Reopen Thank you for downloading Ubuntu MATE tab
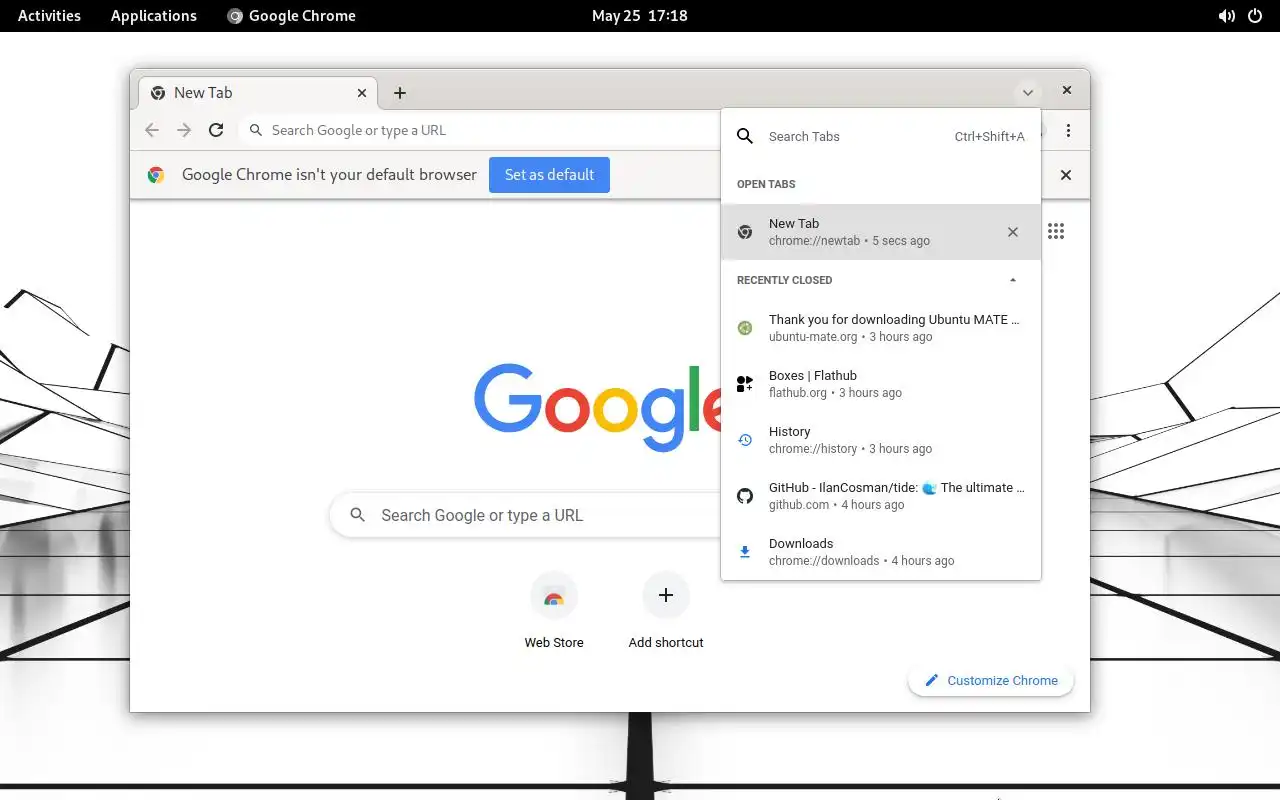The width and height of the screenshot is (1280, 800). (881, 328)
